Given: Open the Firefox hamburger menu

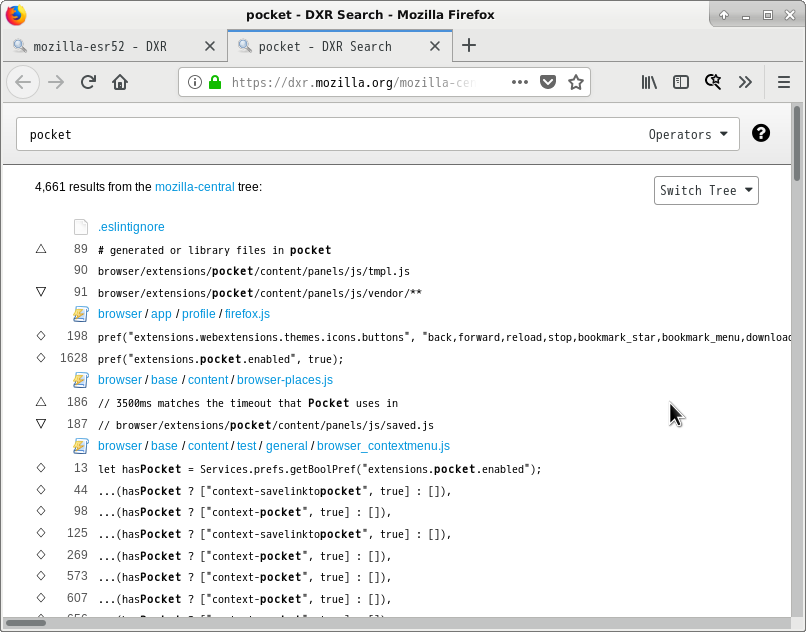Looking at the screenshot, I should (783, 82).
